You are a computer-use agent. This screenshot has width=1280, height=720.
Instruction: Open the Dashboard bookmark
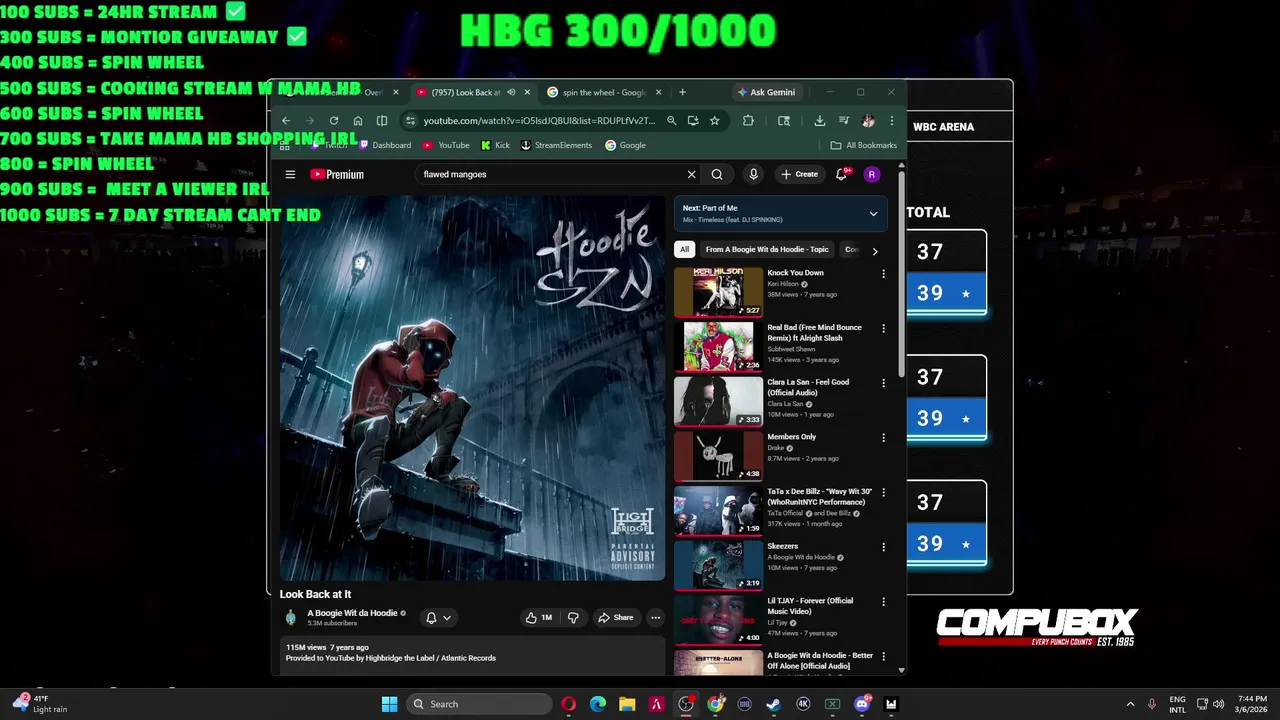[385, 145]
